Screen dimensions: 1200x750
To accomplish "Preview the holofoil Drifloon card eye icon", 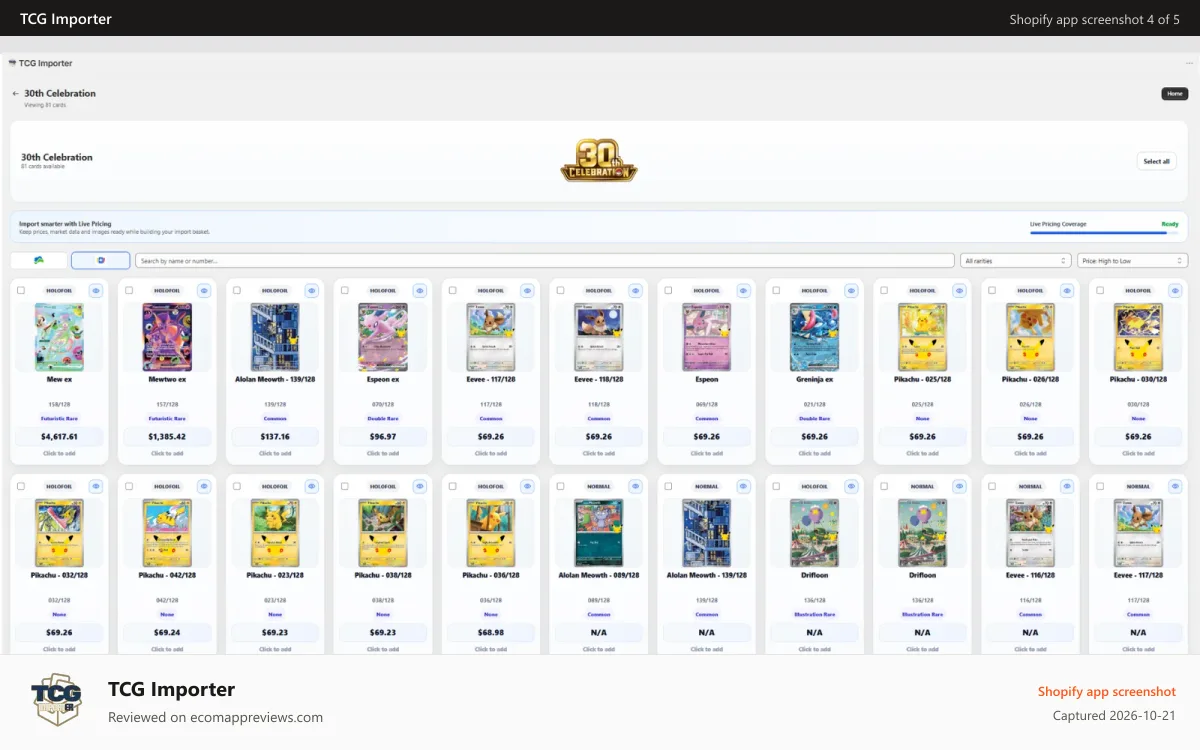I will coord(852,486).
